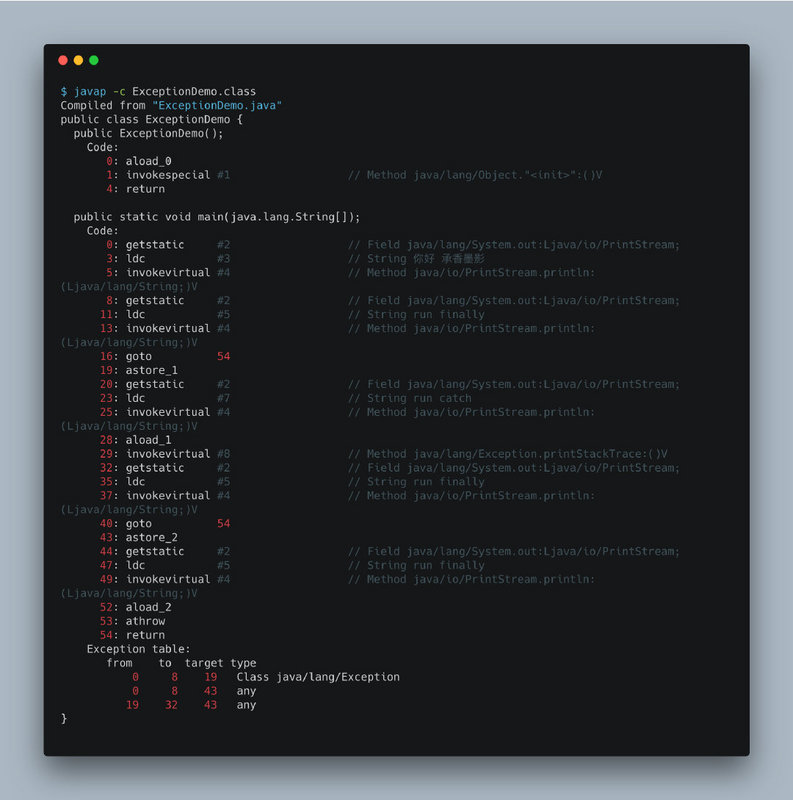
Task: Click the "target" column header
Action: (x=204, y=663)
